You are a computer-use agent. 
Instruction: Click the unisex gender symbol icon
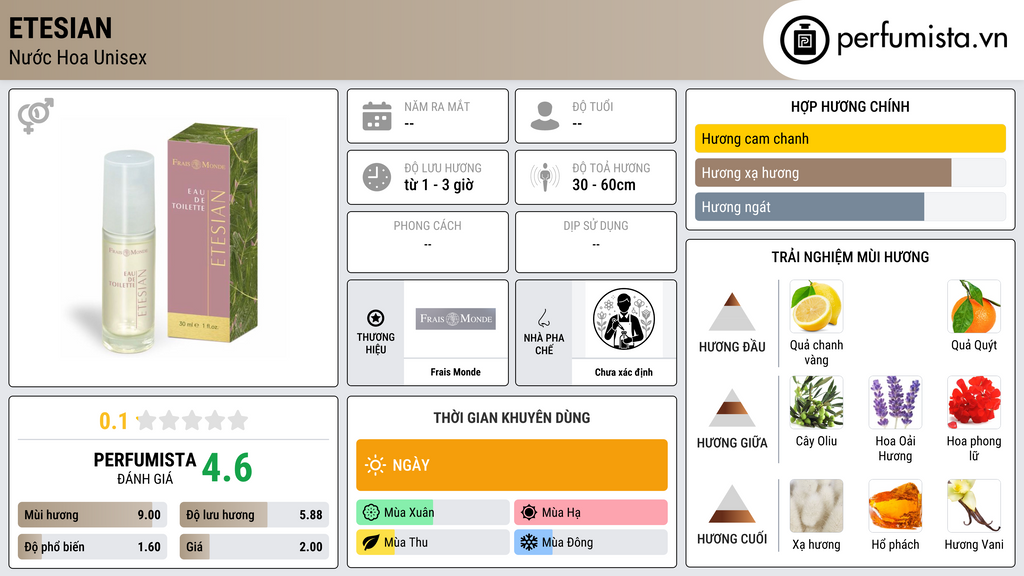(x=35, y=116)
